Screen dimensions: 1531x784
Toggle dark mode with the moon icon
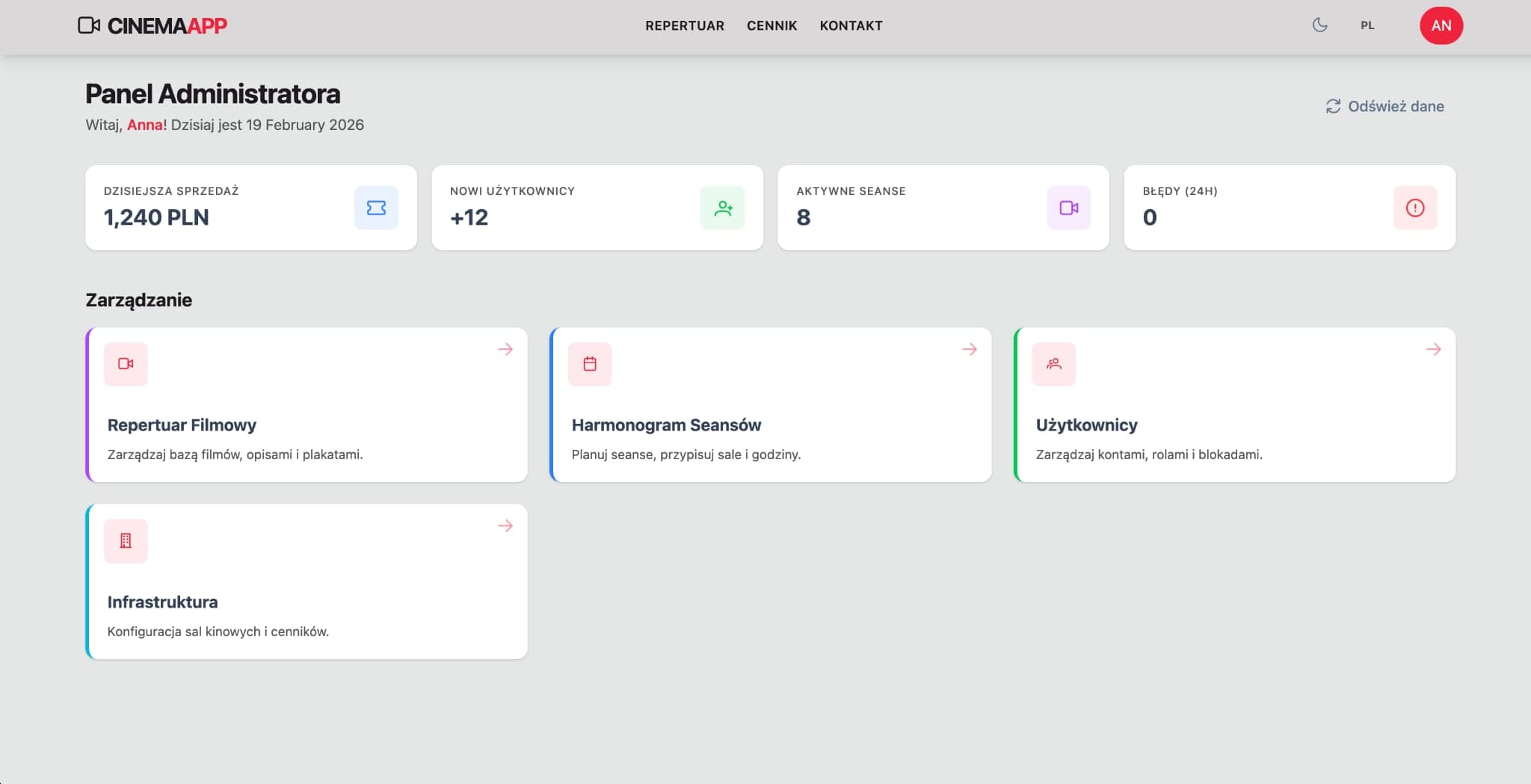pyautogui.click(x=1320, y=25)
